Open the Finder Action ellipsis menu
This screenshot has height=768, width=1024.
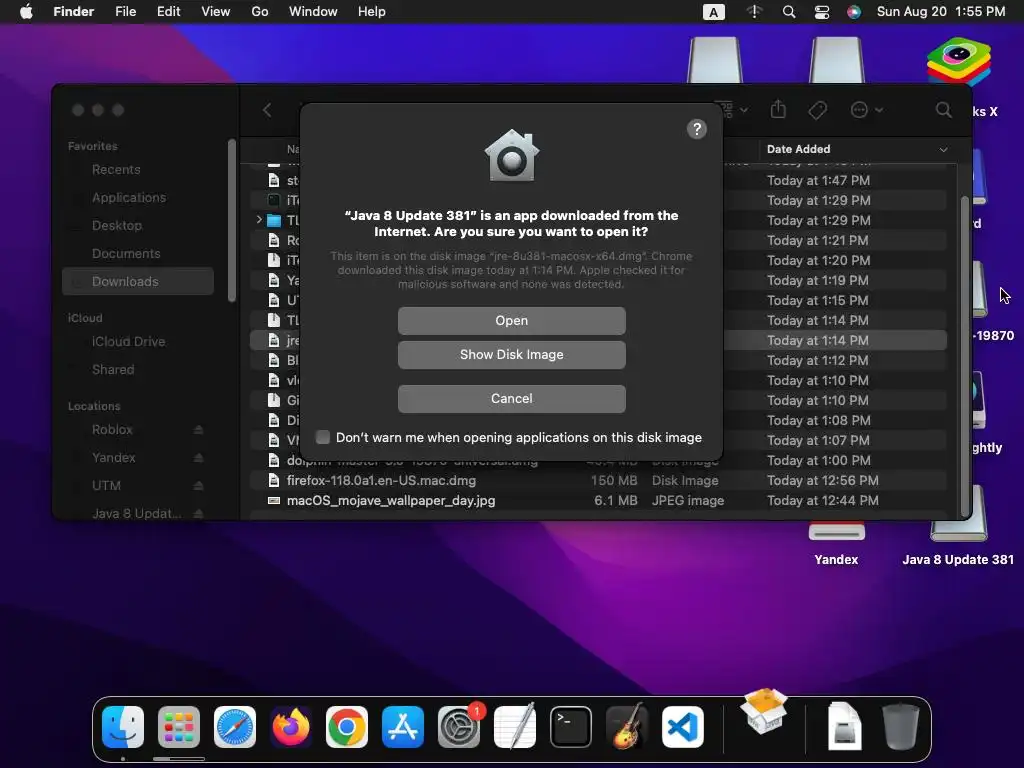point(867,110)
